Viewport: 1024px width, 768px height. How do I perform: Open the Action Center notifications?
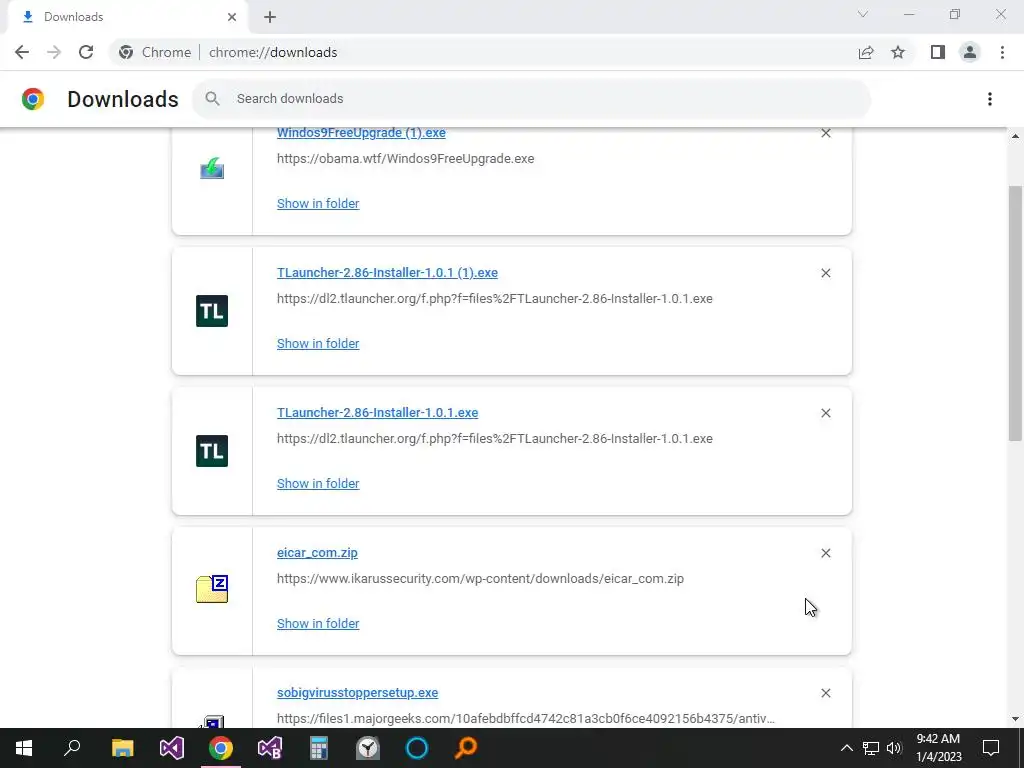(x=991, y=748)
